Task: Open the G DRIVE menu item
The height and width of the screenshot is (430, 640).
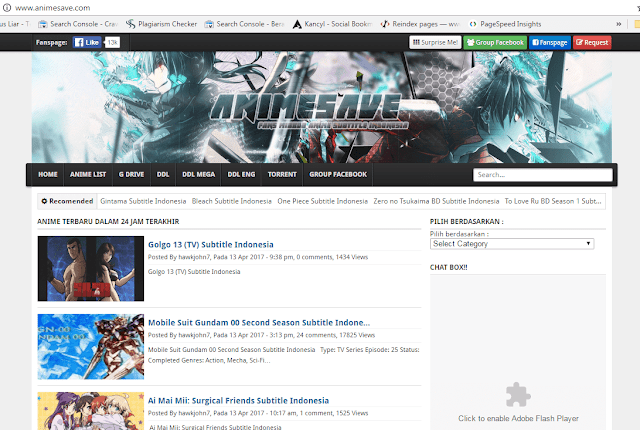Action: pos(131,175)
